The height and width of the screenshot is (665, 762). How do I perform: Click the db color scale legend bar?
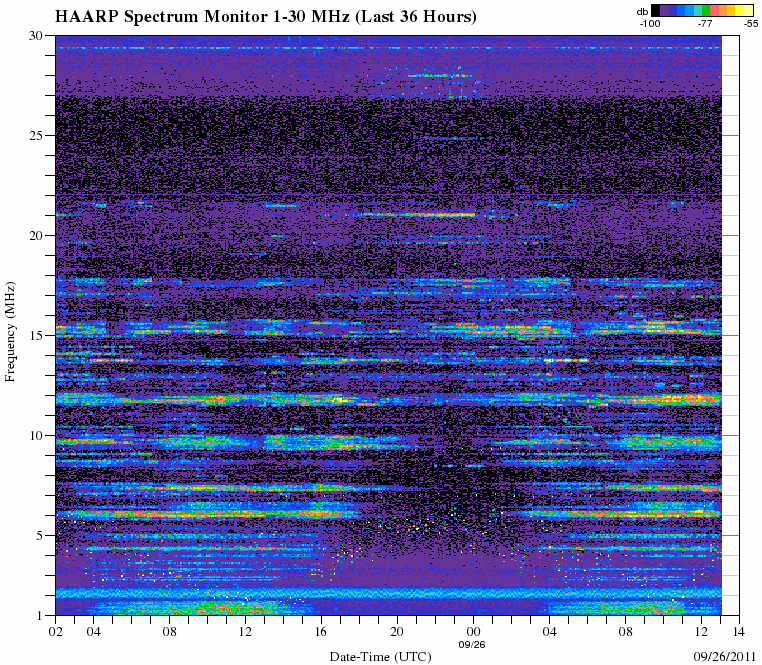tap(702, 10)
